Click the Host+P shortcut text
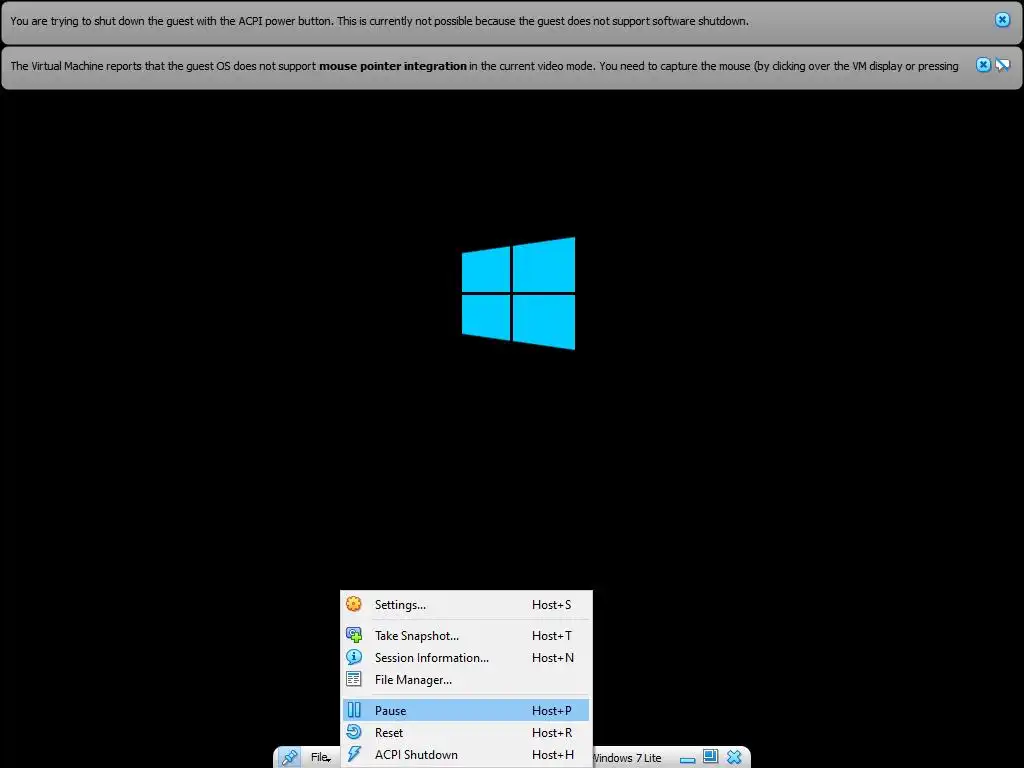Image resolution: width=1024 pixels, height=768 pixels. [552, 711]
